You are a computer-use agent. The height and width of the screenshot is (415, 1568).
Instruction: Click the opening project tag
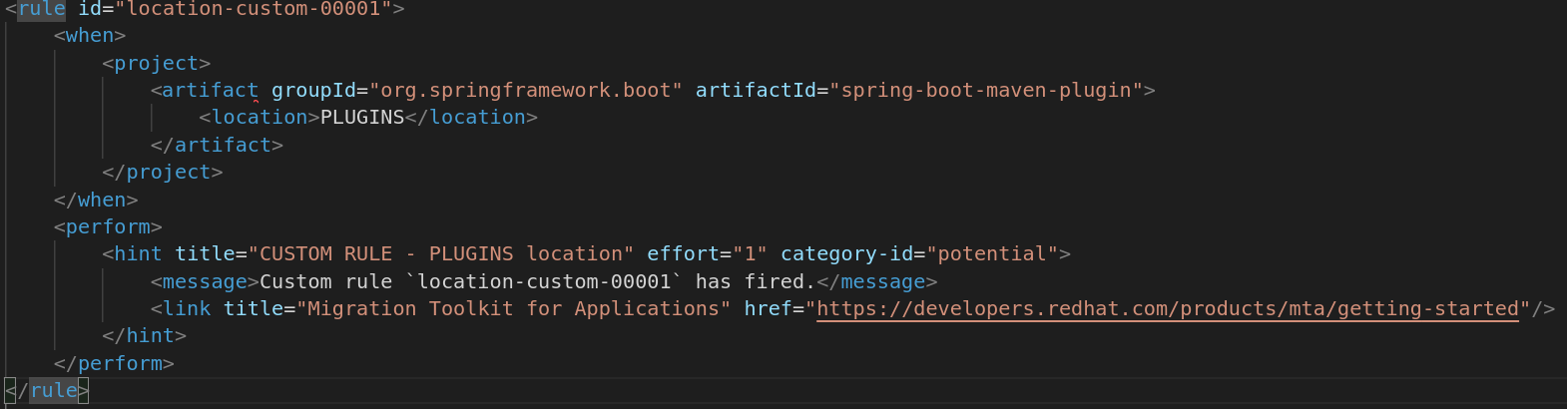(x=157, y=64)
